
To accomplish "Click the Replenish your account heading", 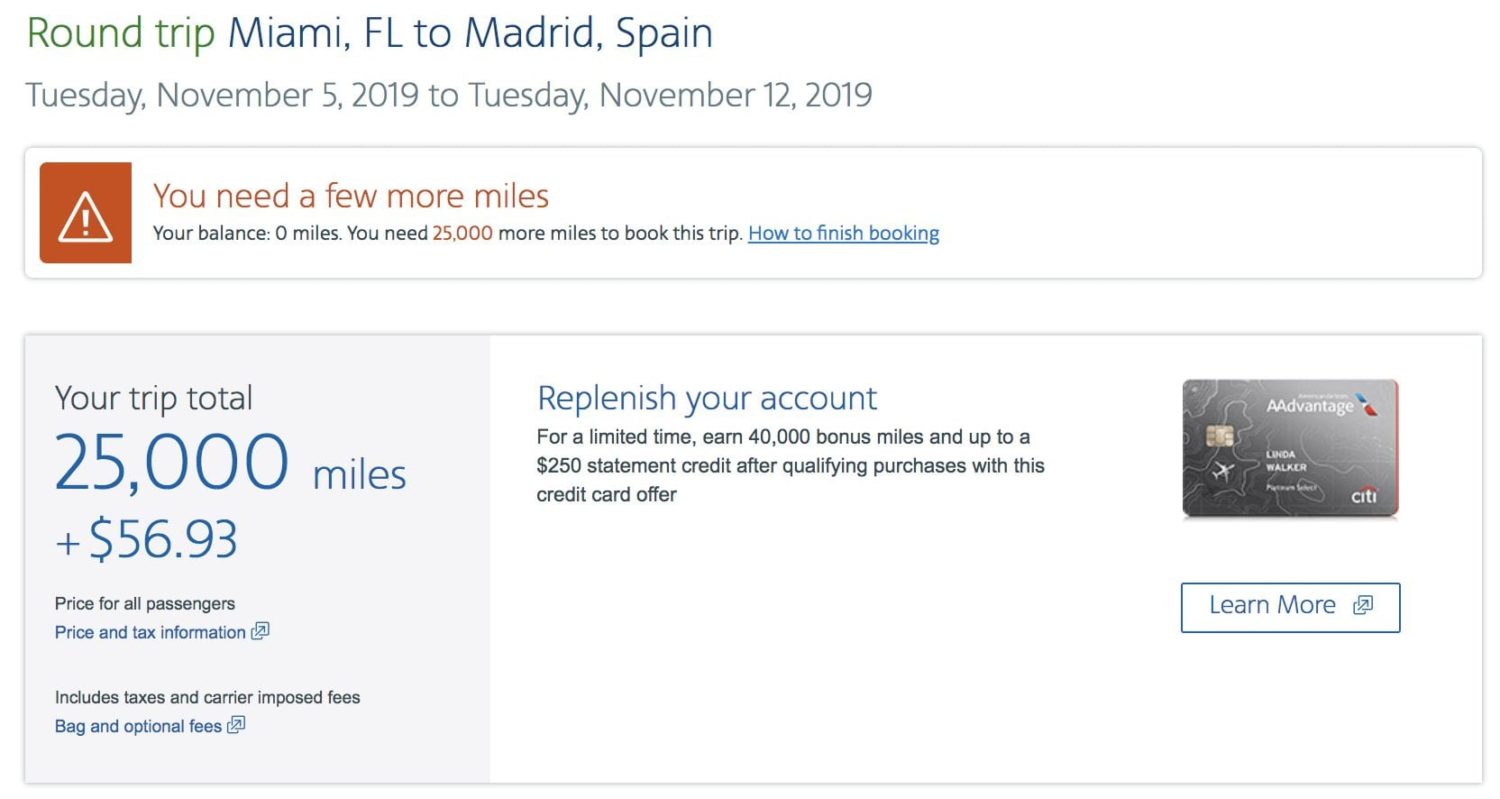I will point(707,398).
